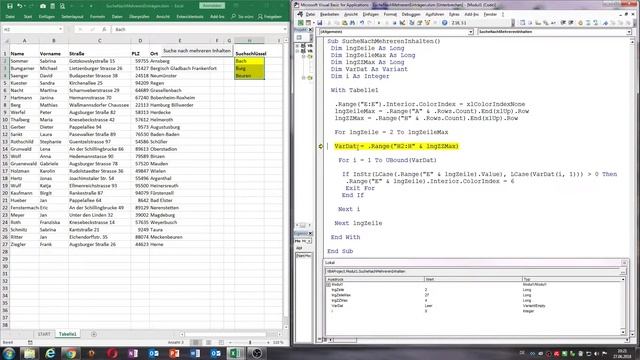Open File Explorer from the taskbar
Image resolution: width=640 pixels, height=360 pixels.
point(29,353)
